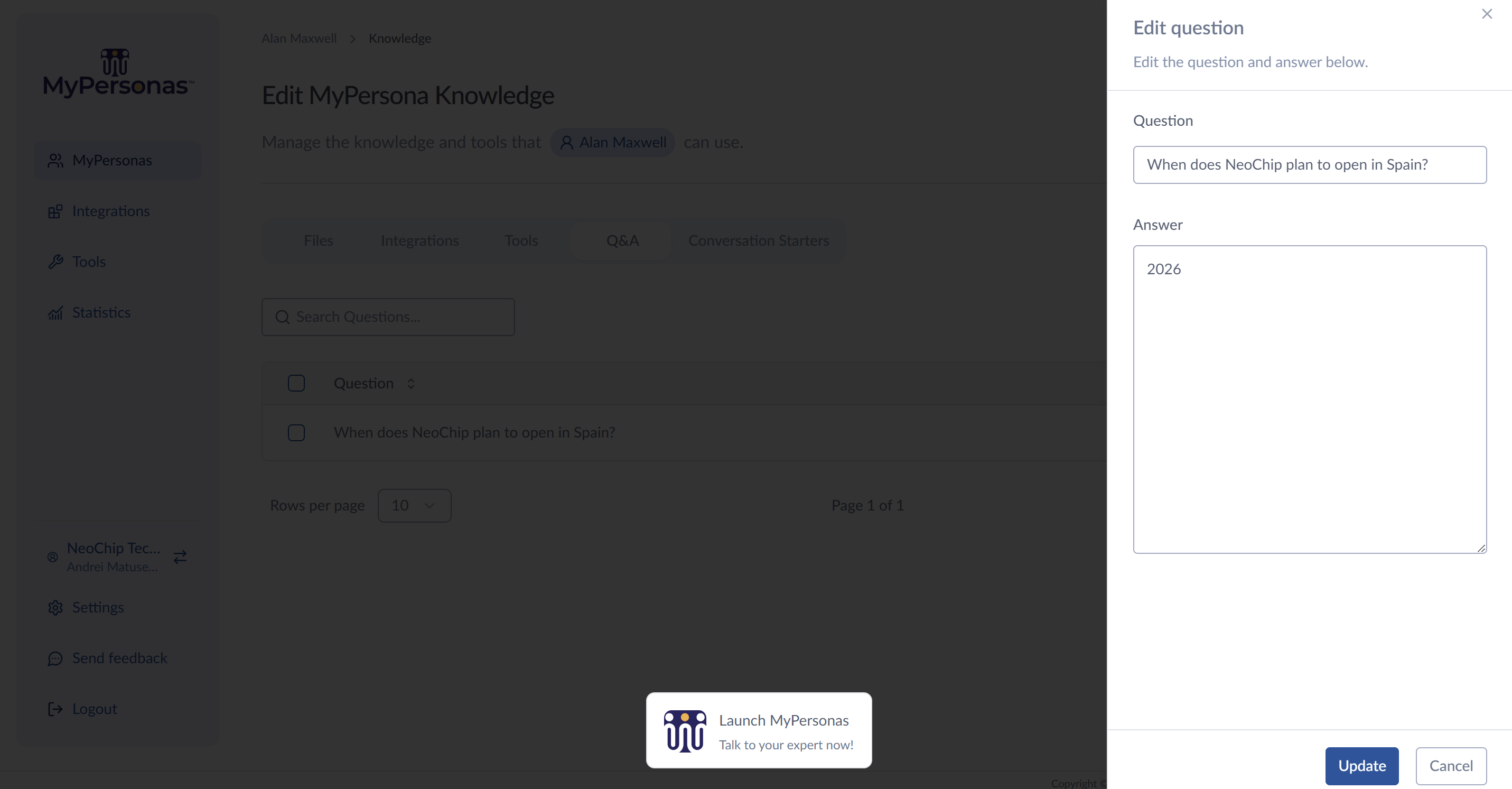Image resolution: width=1512 pixels, height=789 pixels.
Task: Focus the Question input field
Action: tap(1310, 164)
